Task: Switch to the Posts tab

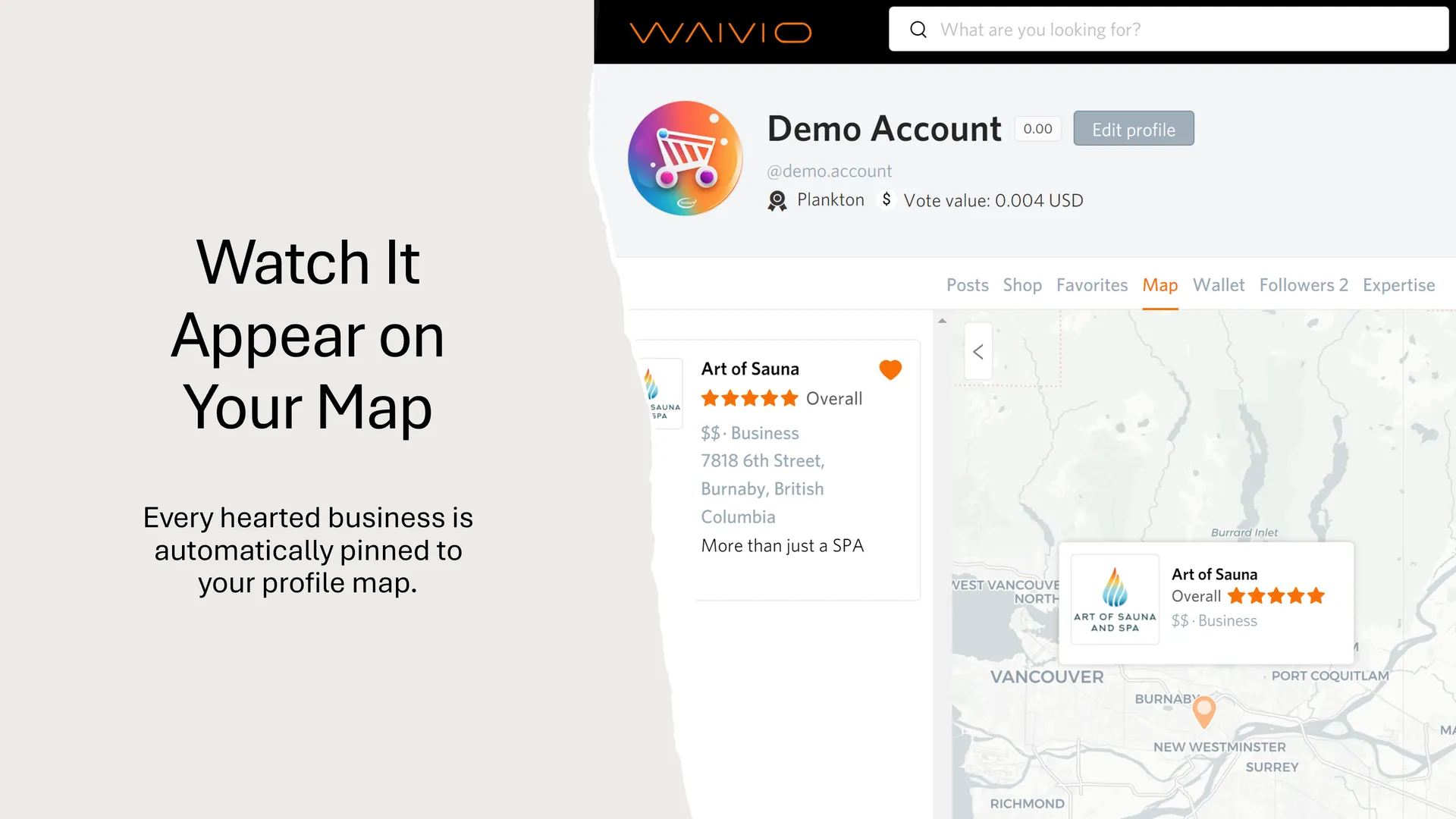Action: [968, 285]
